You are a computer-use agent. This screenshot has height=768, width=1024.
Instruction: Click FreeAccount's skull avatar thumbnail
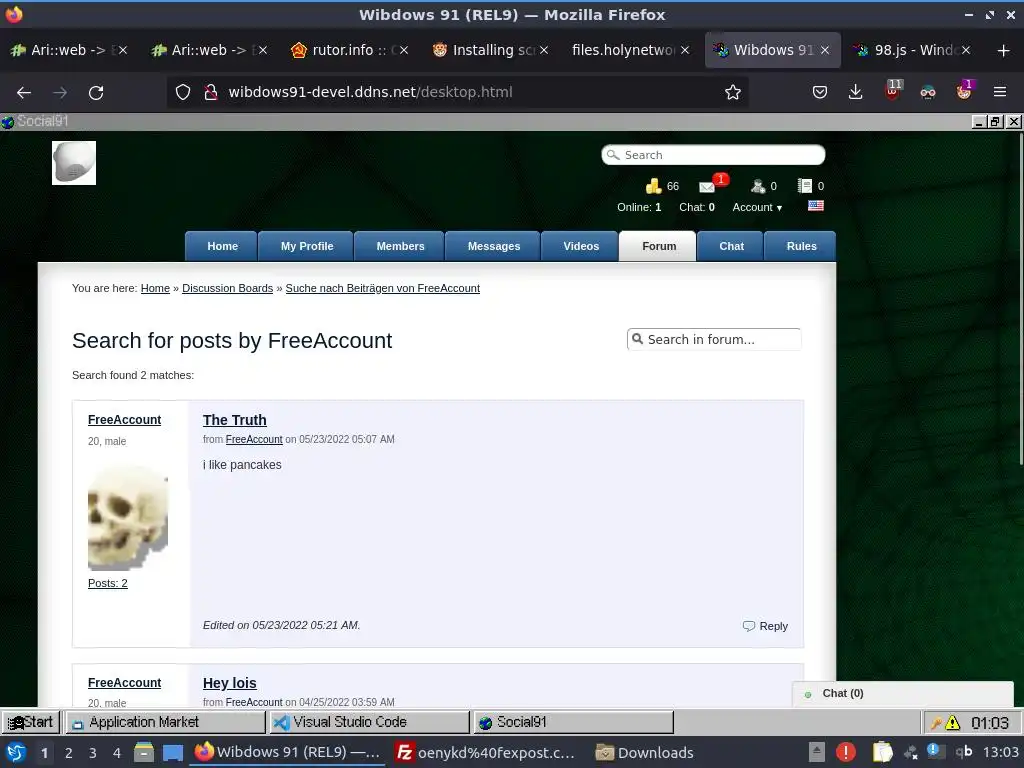(128, 519)
